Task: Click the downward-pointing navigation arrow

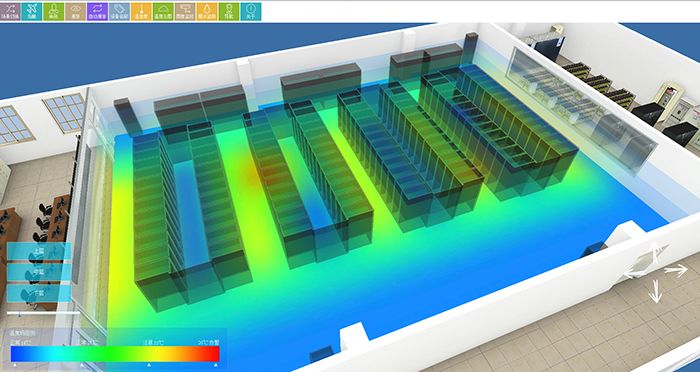Action: click(x=655, y=291)
